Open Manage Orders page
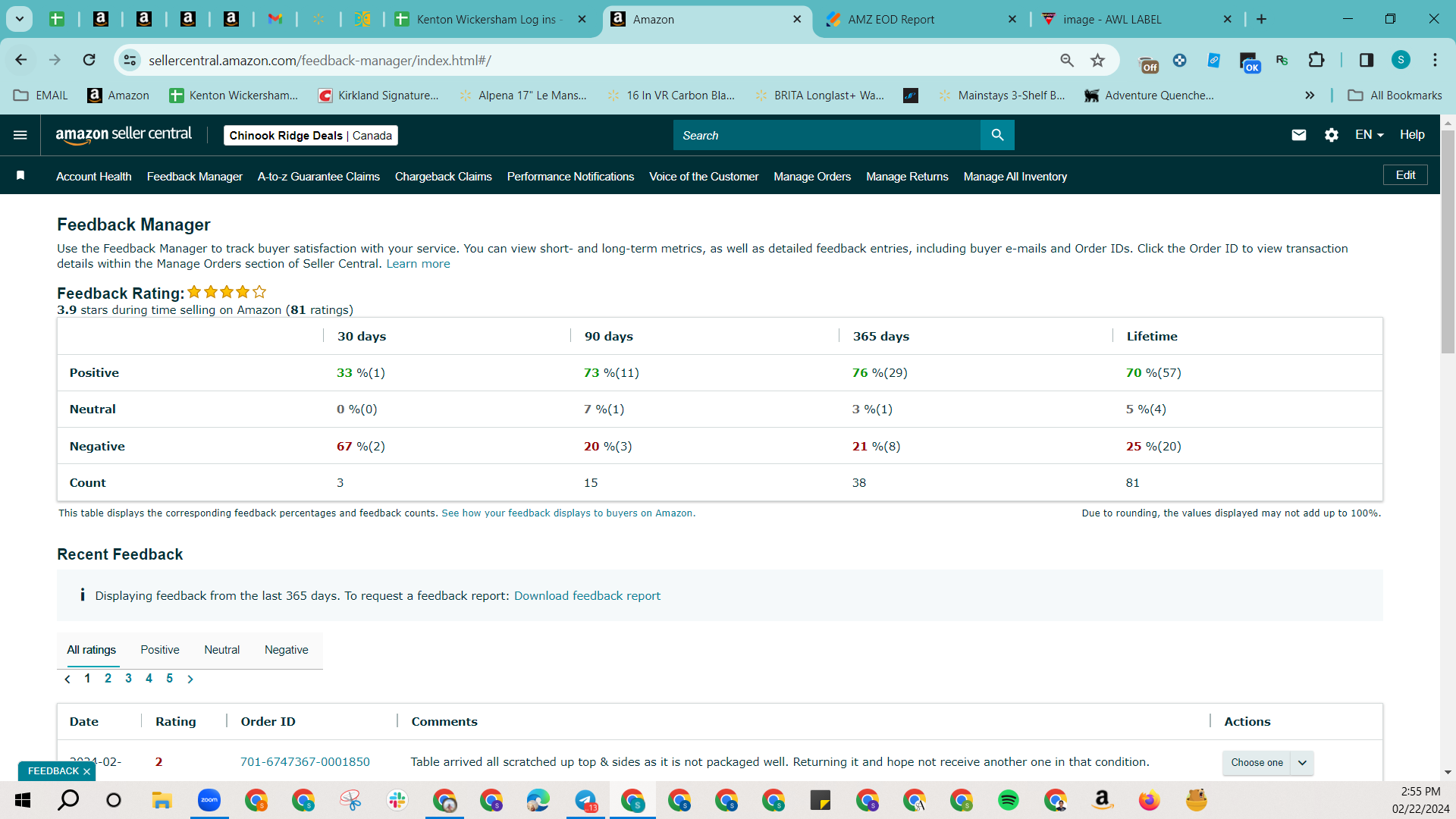The height and width of the screenshot is (819, 1456). [812, 177]
